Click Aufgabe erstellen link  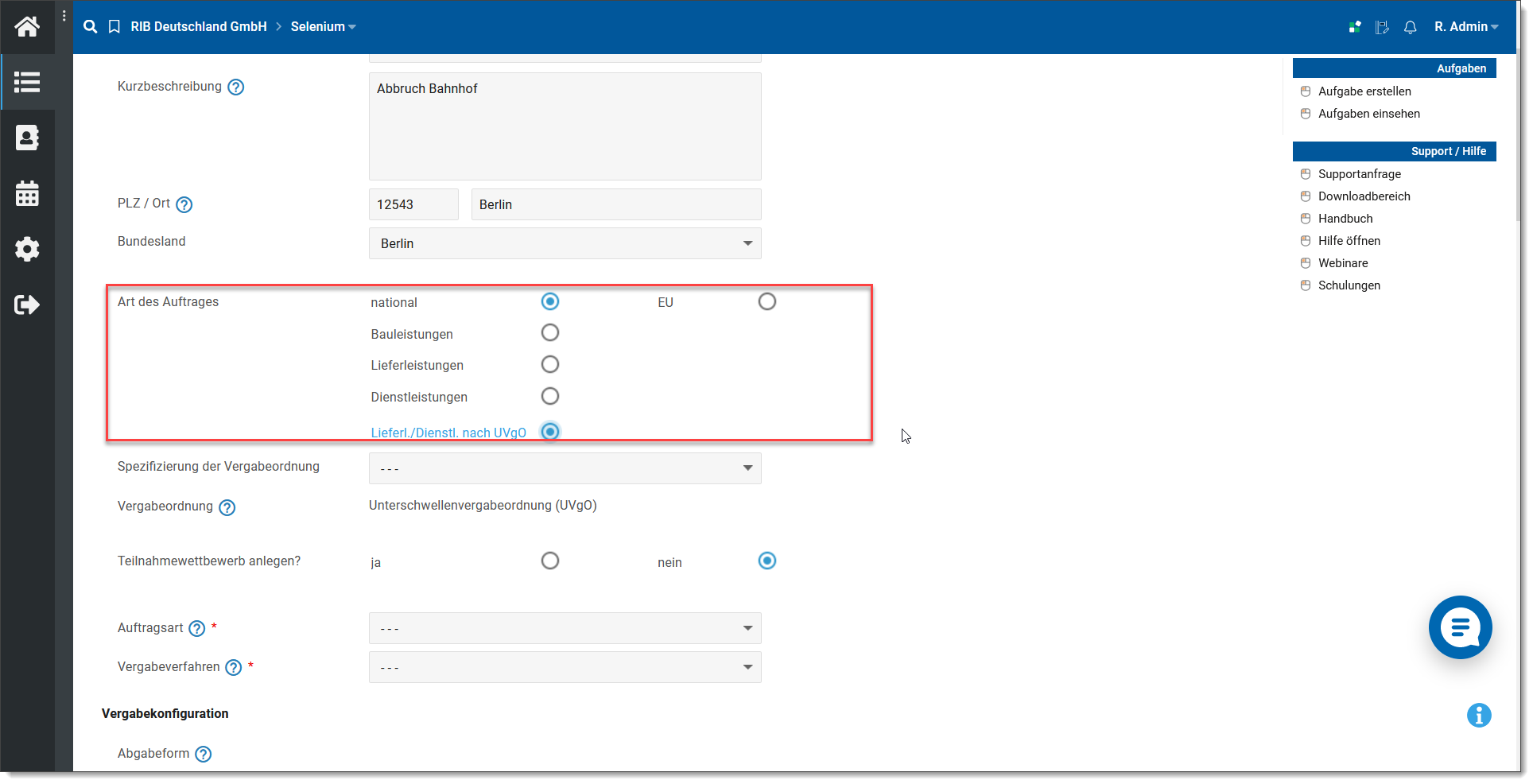pos(1364,91)
